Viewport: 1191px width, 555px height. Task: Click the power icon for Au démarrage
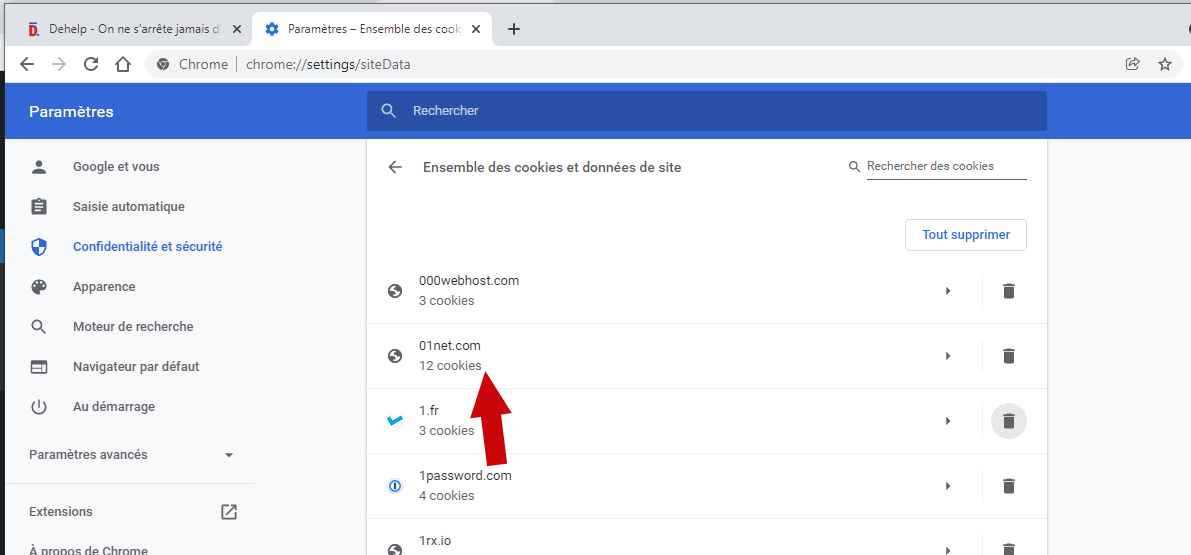click(39, 407)
